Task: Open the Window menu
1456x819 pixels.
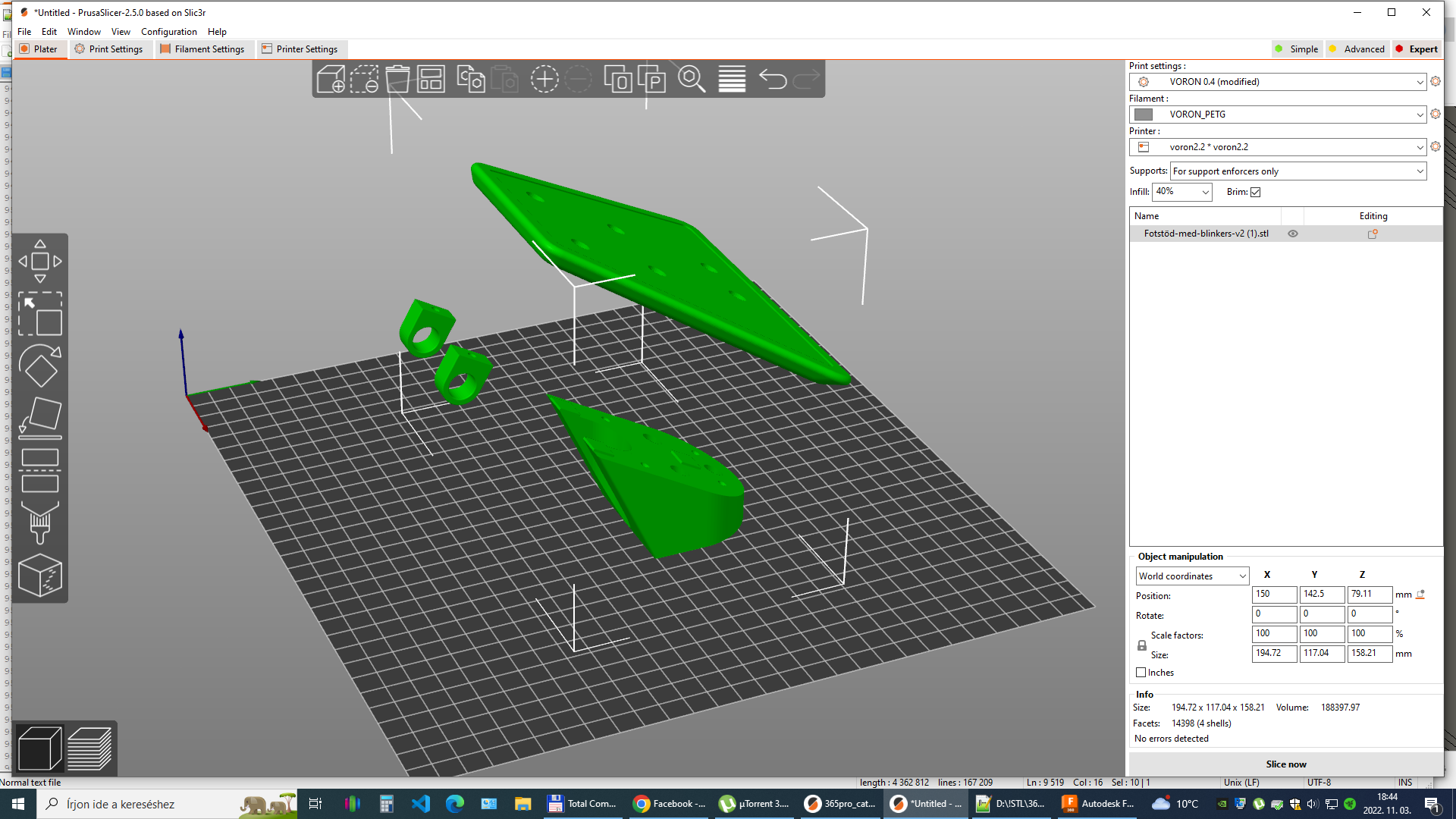Action: 83,32
